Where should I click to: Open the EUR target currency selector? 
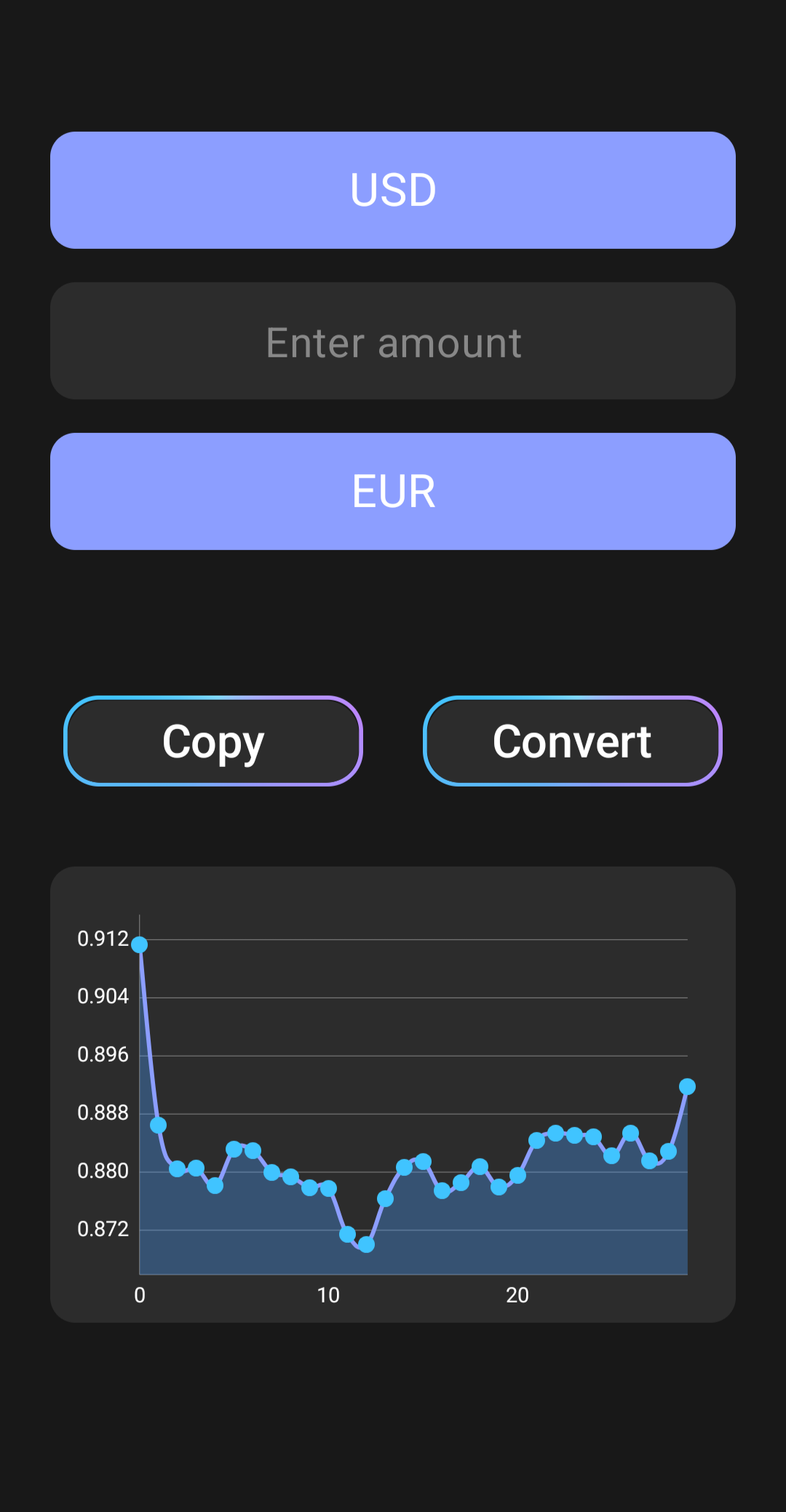(393, 491)
